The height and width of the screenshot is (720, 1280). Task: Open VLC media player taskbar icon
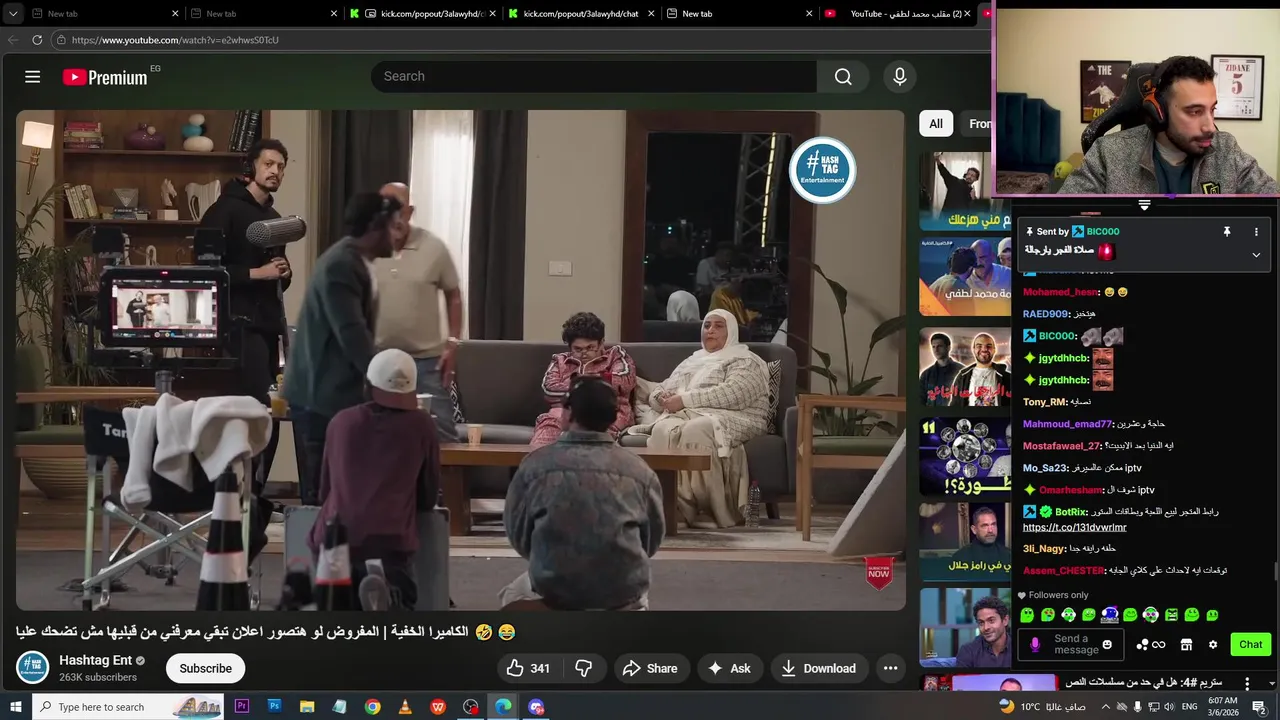pos(405,707)
